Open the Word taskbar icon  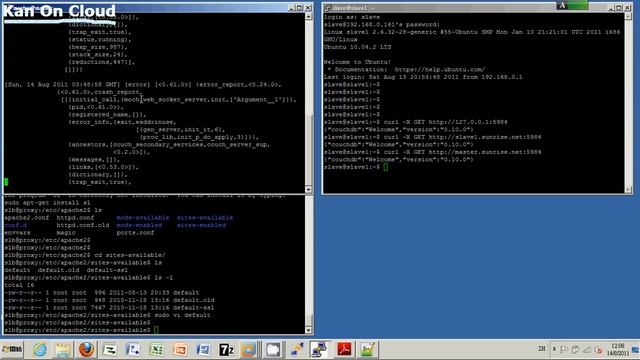tap(203, 349)
